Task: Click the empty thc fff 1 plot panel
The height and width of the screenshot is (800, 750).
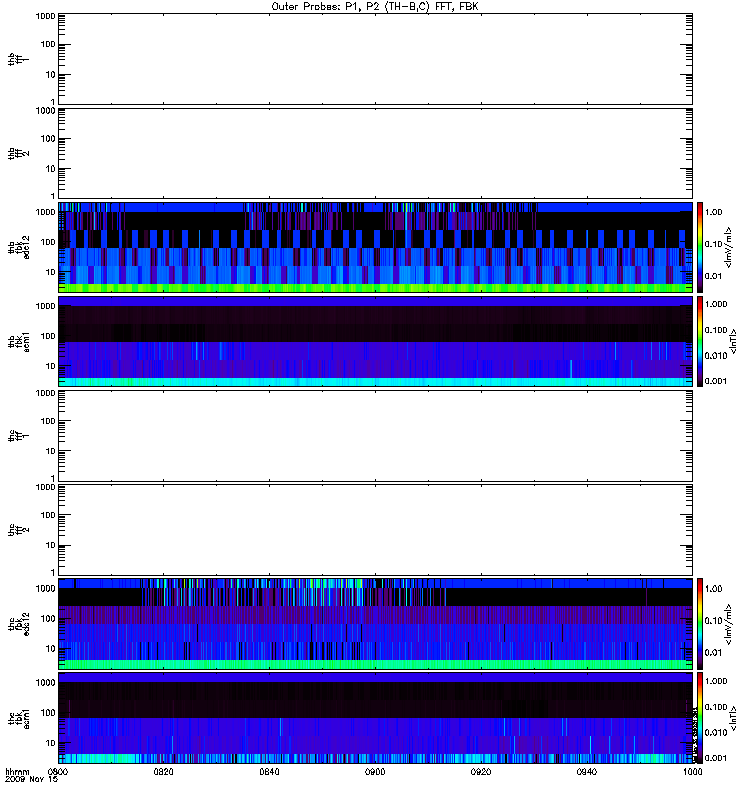Action: (x=375, y=436)
